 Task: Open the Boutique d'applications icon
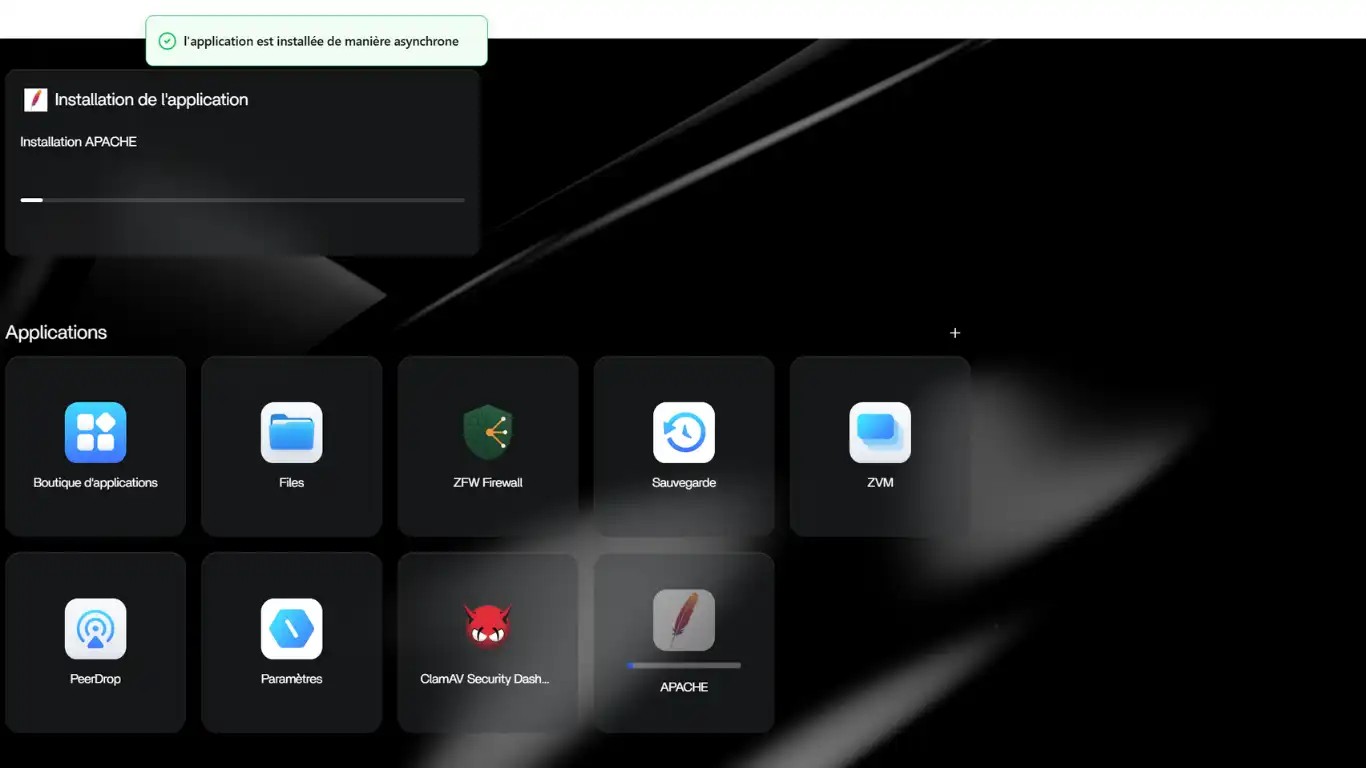click(x=95, y=432)
